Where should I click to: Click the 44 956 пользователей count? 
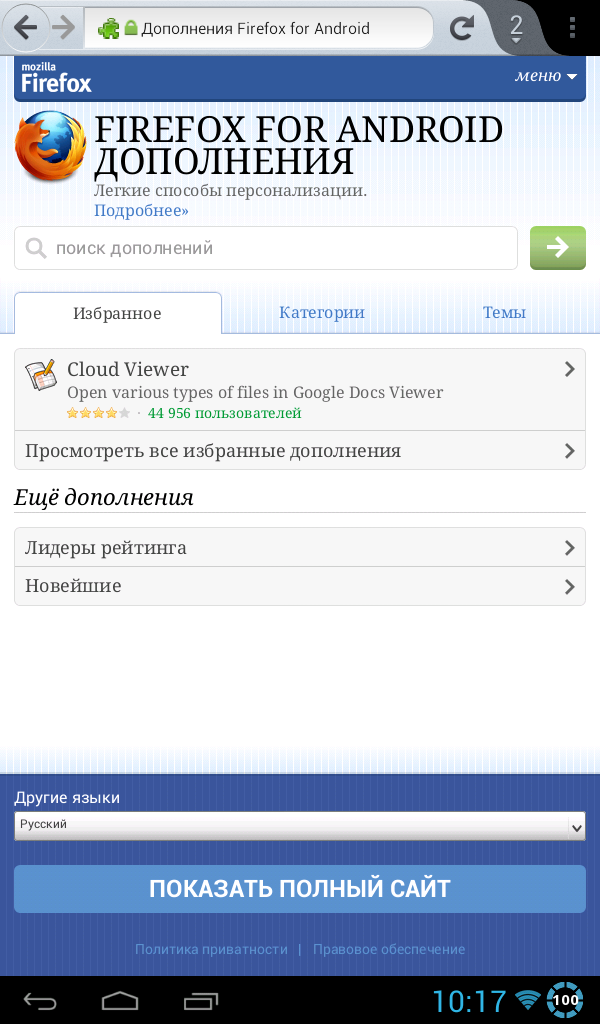pos(225,413)
